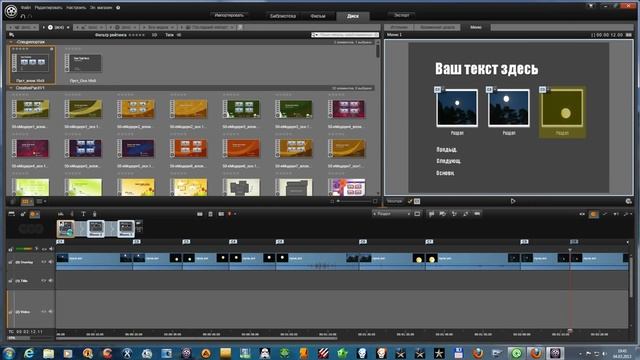
Task: Collapse the Спецразделы library section
Action: point(11,42)
